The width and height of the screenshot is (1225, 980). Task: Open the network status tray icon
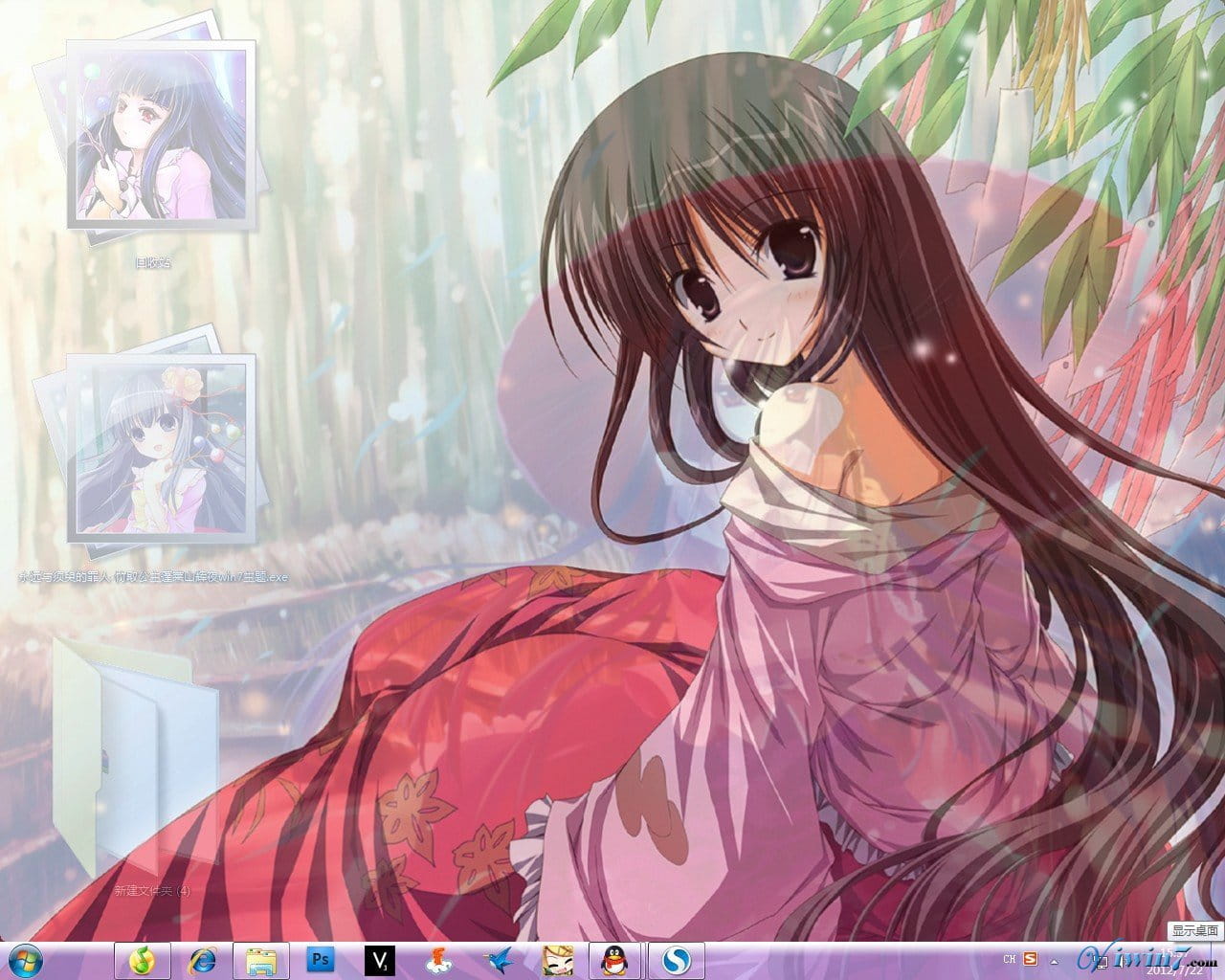(x=1101, y=962)
